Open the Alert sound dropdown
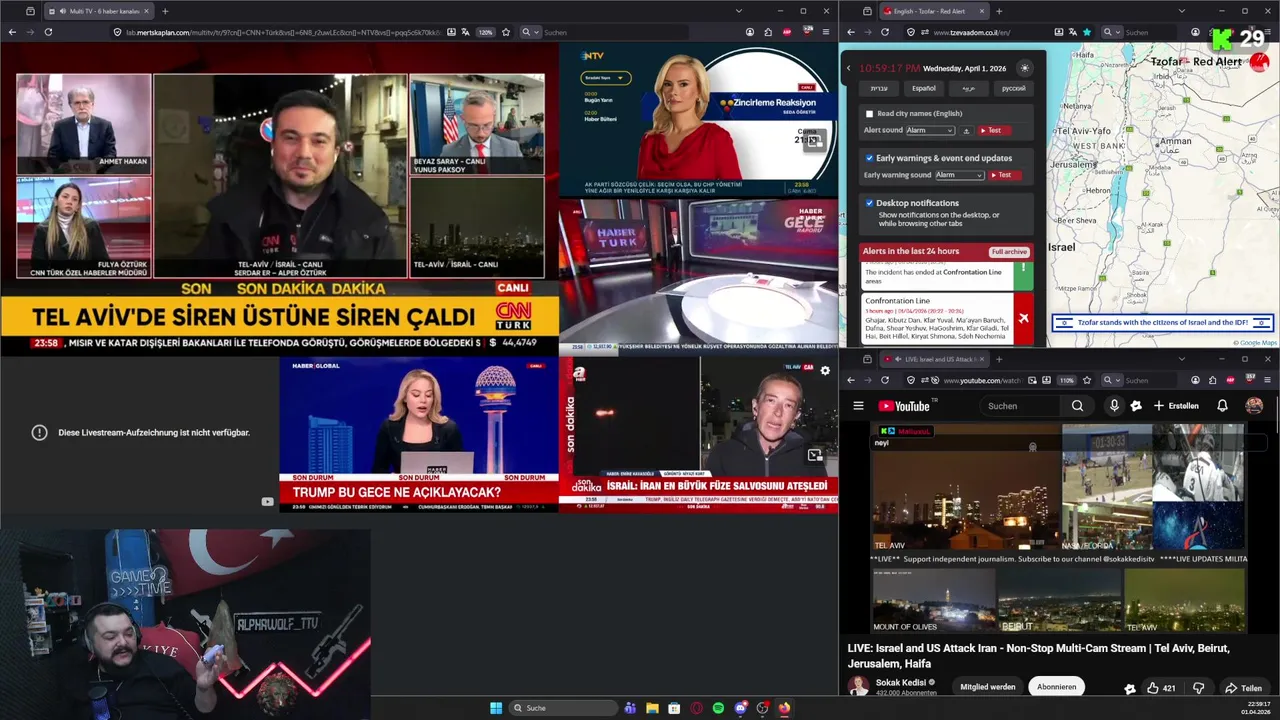Viewport: 1280px width, 720px height. pos(930,130)
